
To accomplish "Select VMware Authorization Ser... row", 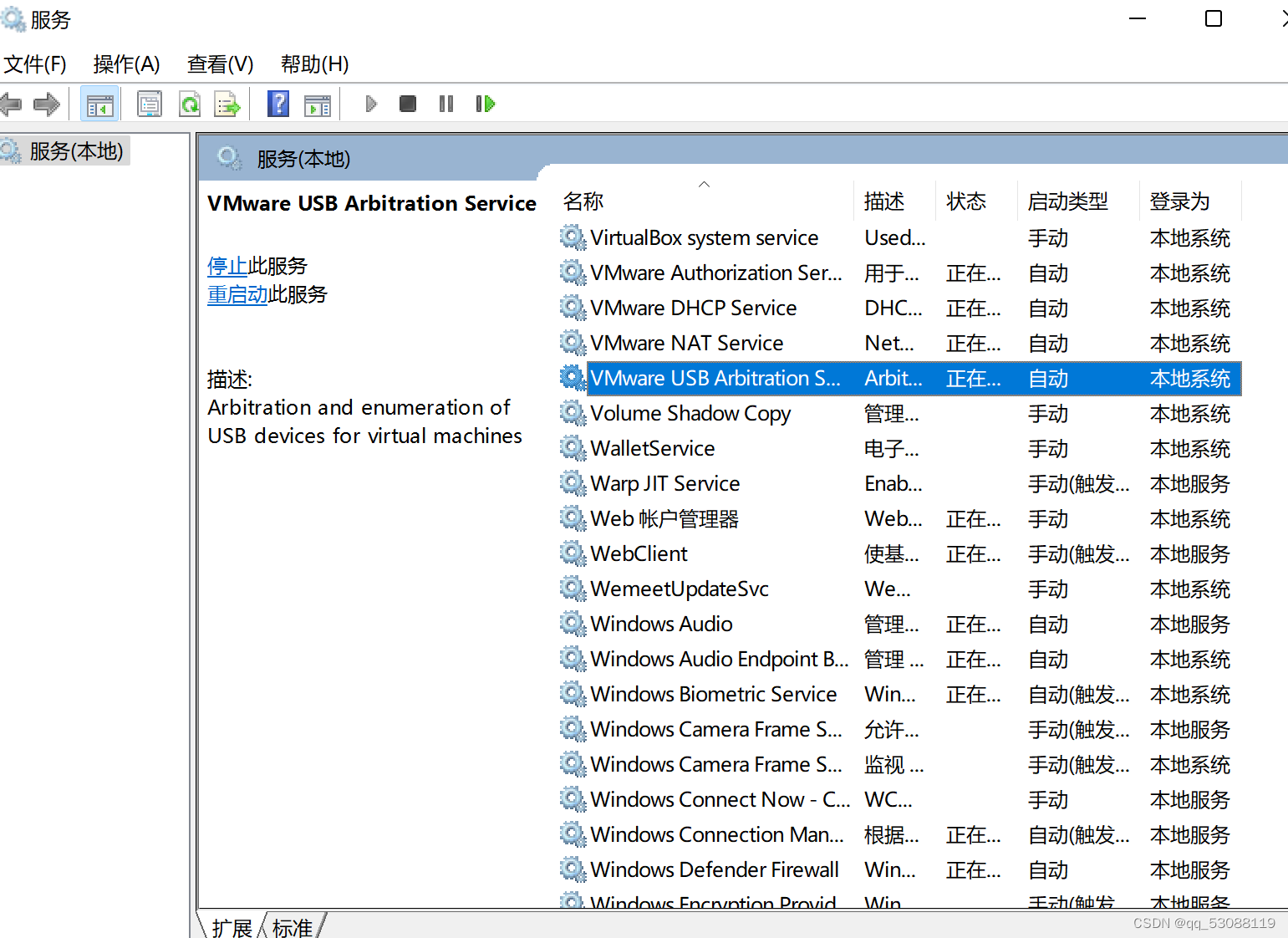I will click(900, 273).
